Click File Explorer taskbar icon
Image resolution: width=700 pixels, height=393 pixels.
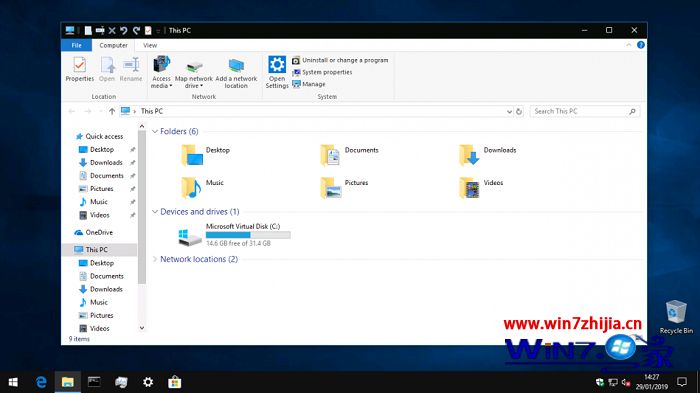click(67, 382)
